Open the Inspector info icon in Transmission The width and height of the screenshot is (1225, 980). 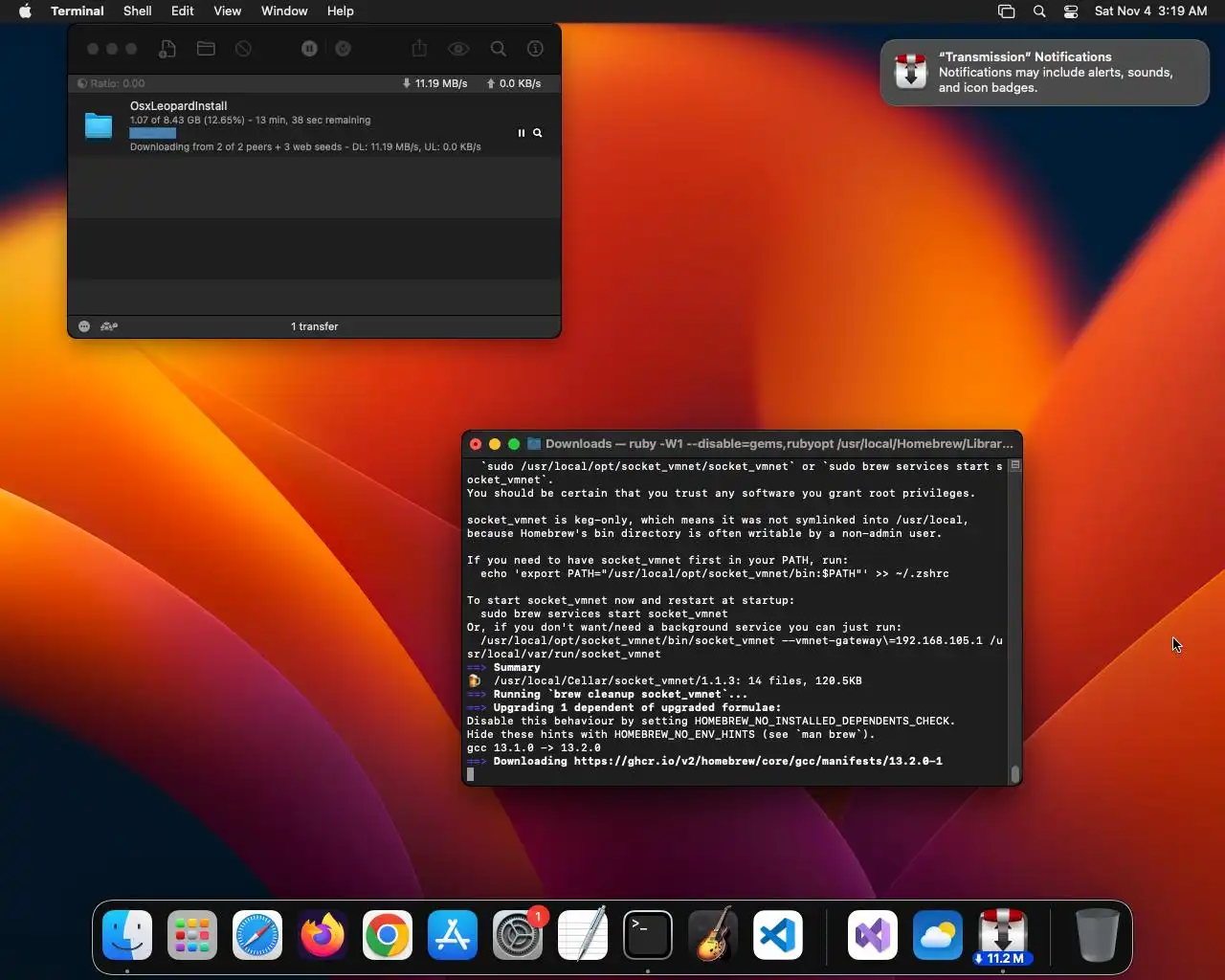(536, 49)
